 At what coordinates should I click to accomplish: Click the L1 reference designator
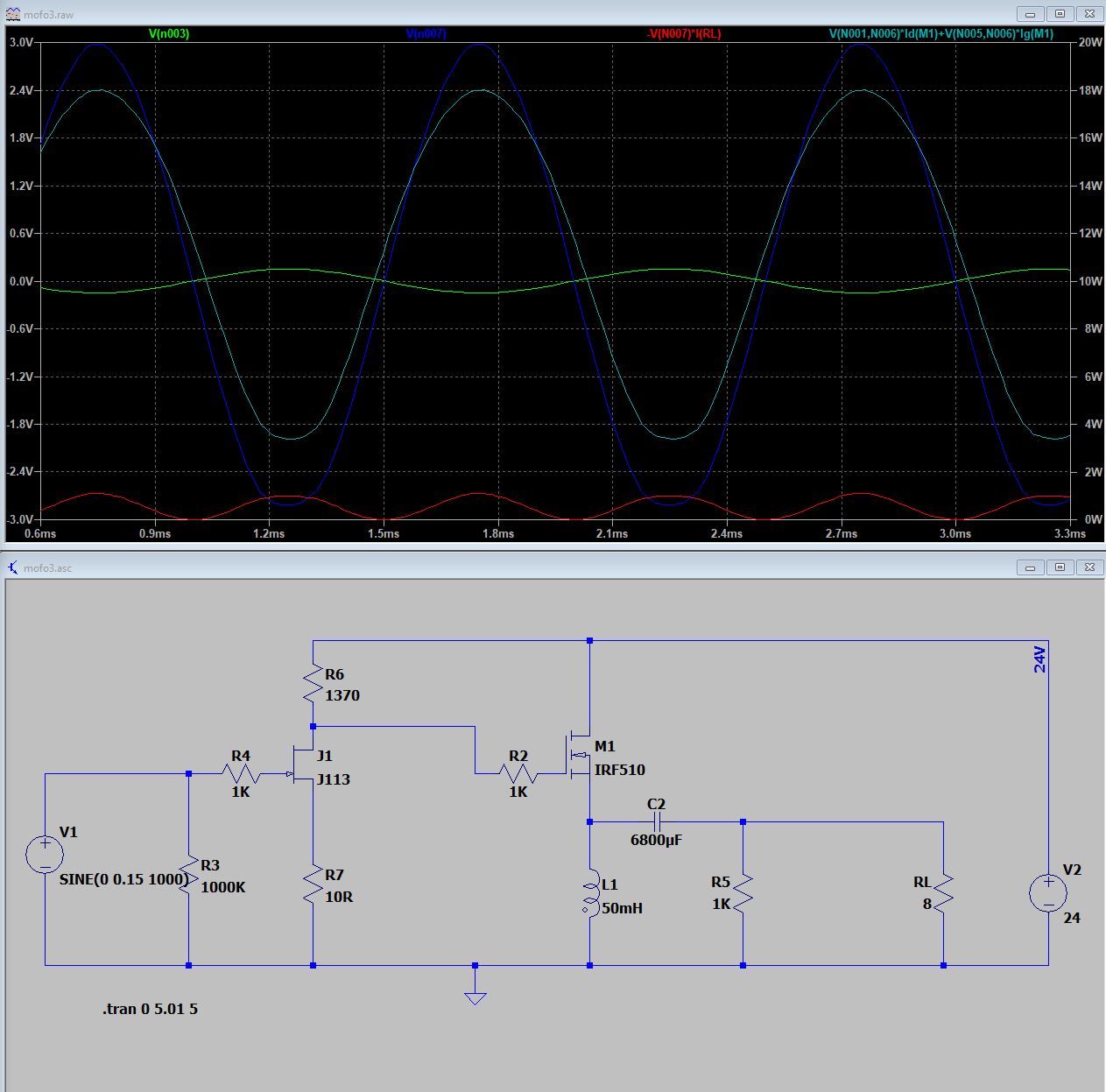pyautogui.click(x=609, y=885)
